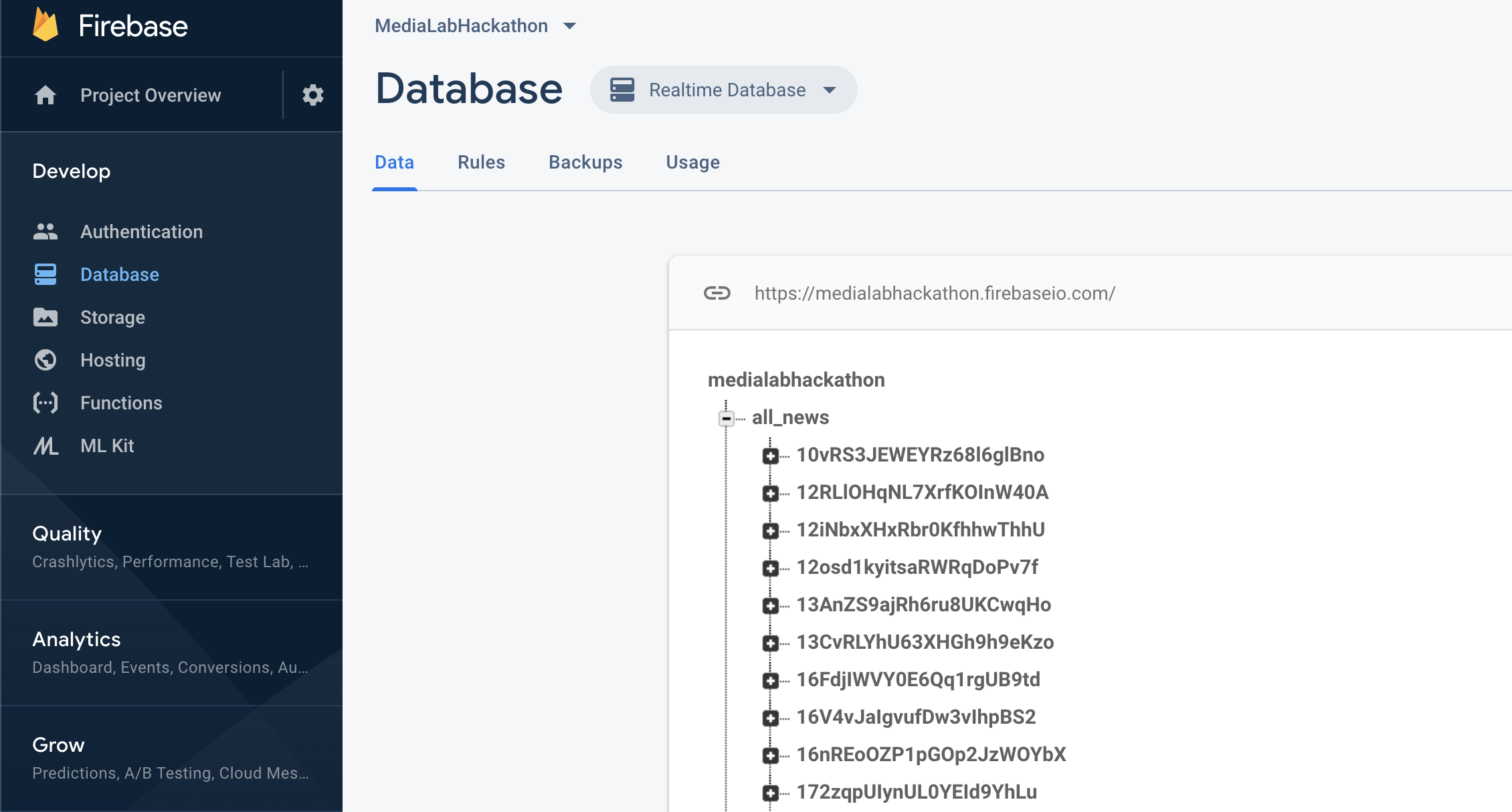Click the database URL link icon
This screenshot has height=812, width=1512.
click(x=717, y=293)
